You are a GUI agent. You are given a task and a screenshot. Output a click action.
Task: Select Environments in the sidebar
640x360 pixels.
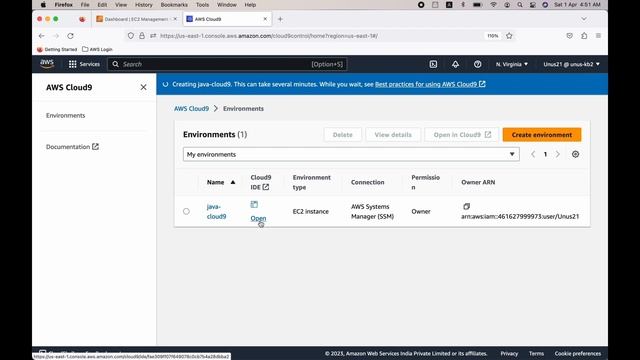click(x=66, y=116)
